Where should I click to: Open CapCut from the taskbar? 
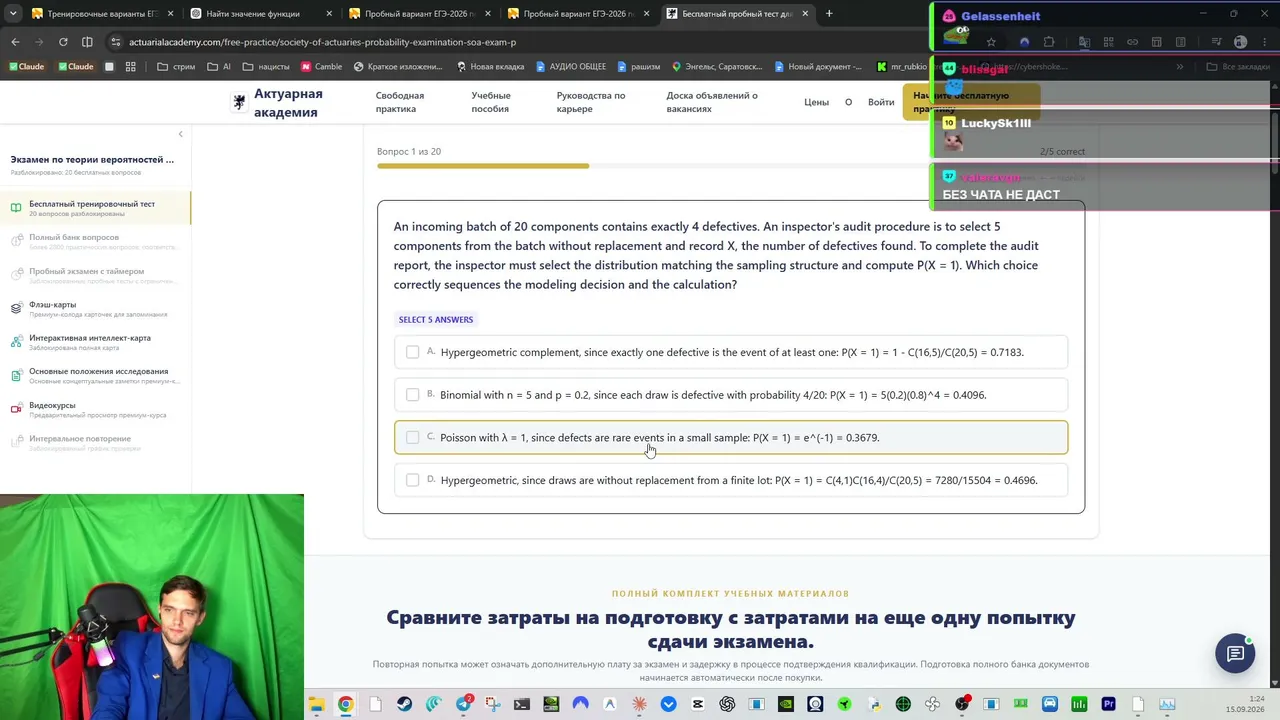698,704
